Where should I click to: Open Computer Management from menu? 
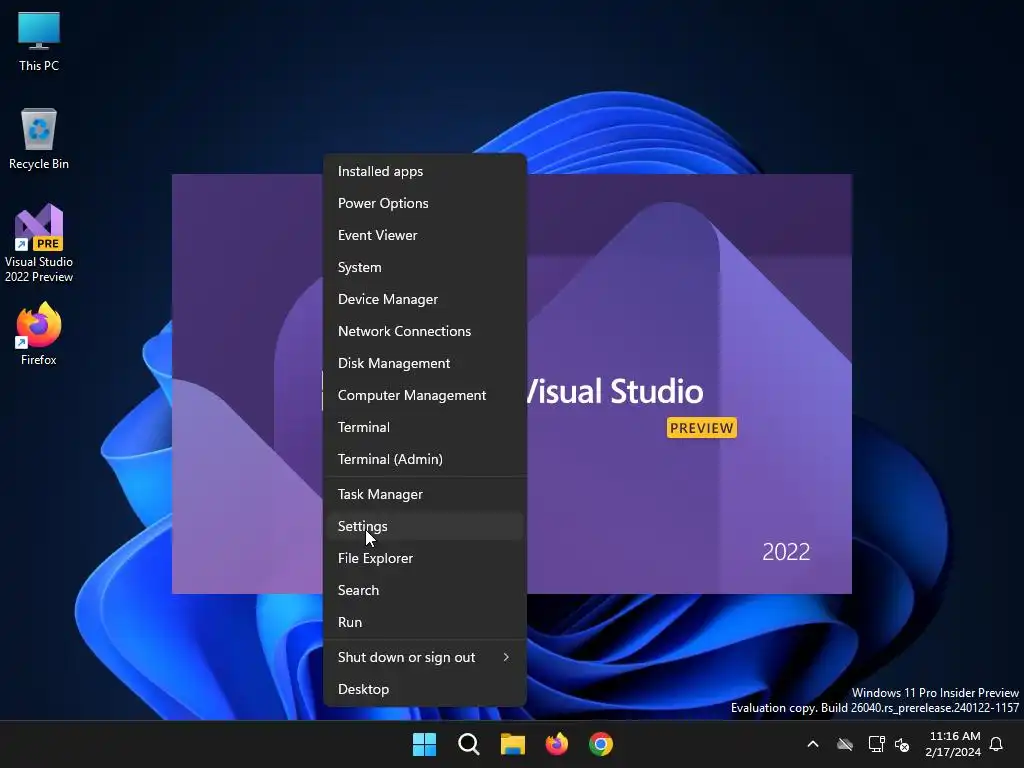coord(424,395)
